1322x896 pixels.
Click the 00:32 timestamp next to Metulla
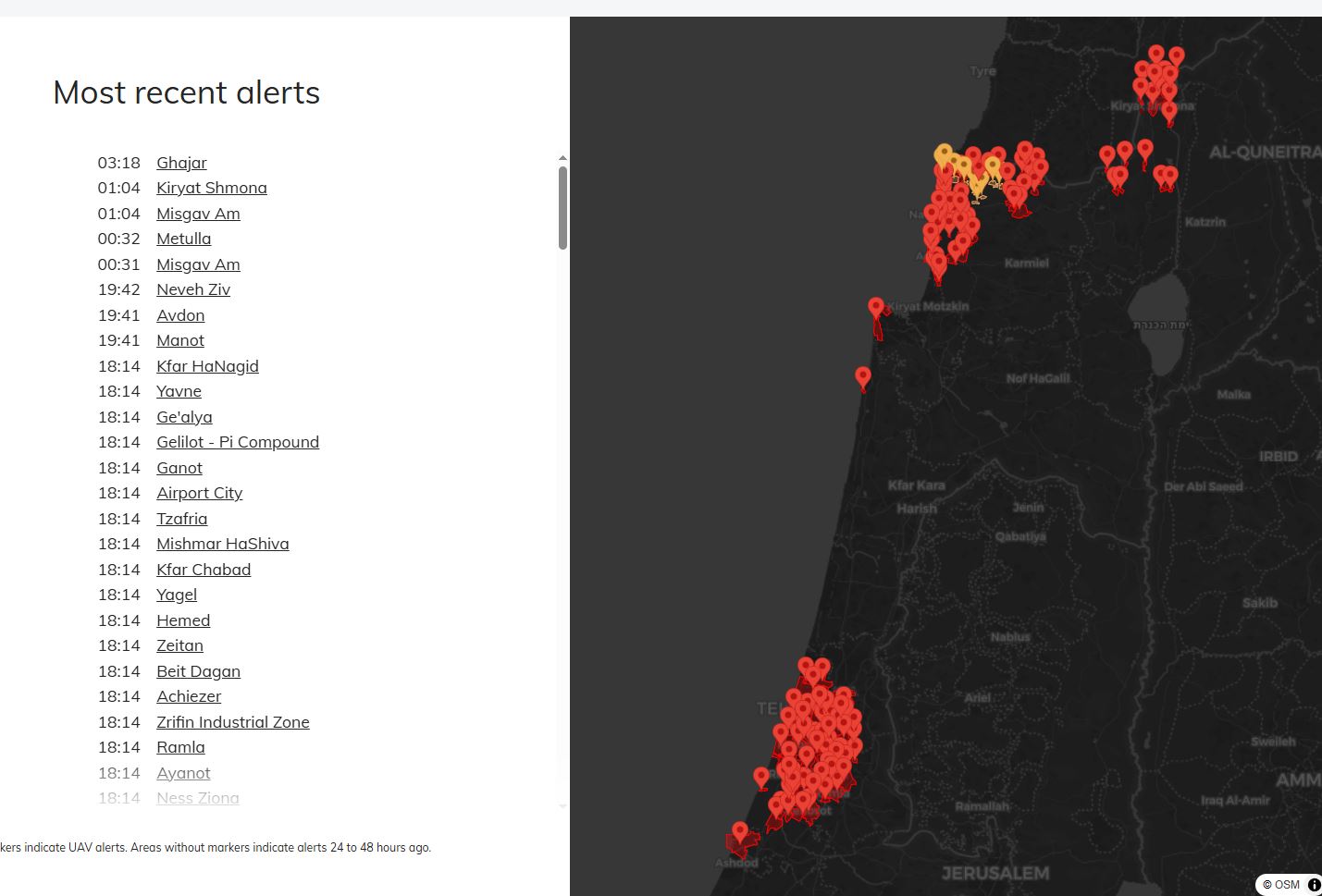[x=119, y=239]
